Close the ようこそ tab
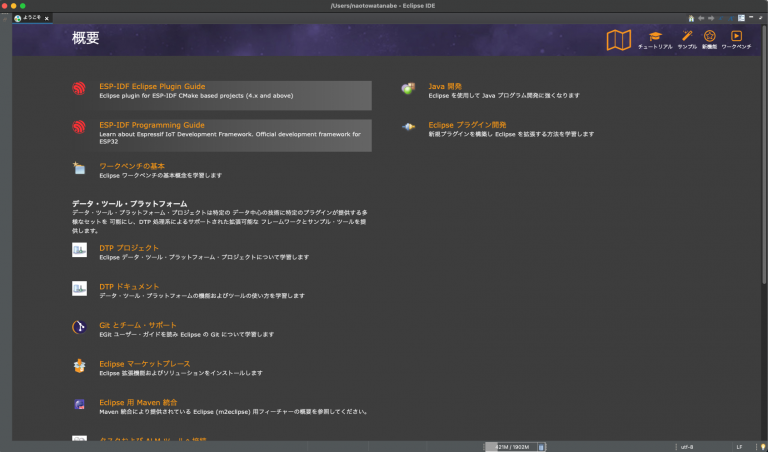This screenshot has height=452, width=768. [x=47, y=19]
